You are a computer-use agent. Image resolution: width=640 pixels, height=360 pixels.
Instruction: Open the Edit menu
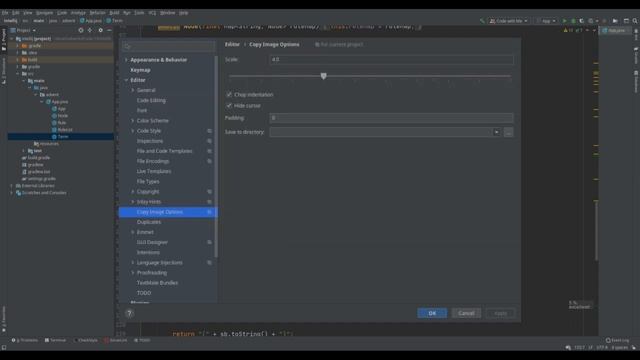[x=16, y=13]
